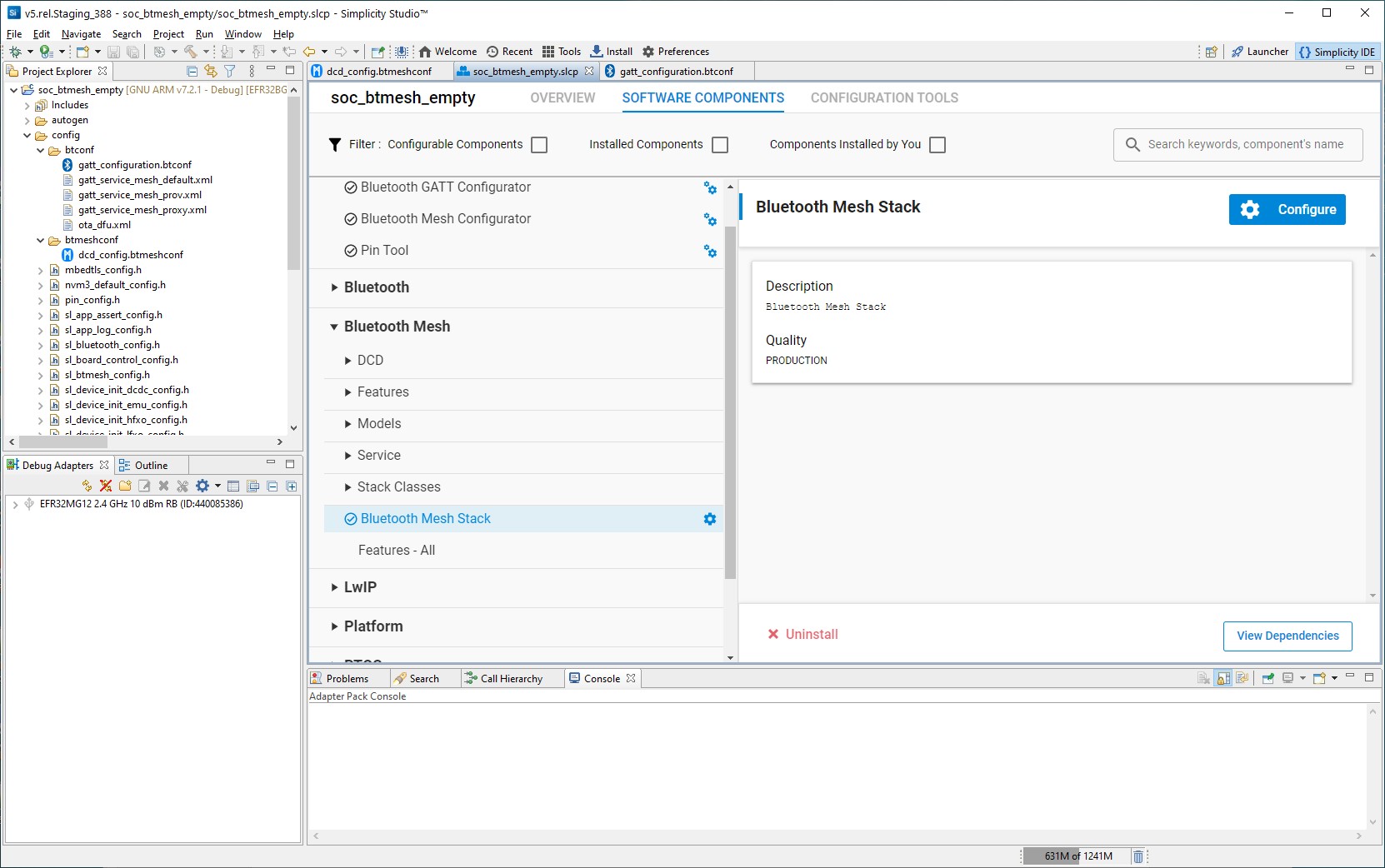The image size is (1385, 868).
Task: Check the Installed Components checkbox
Action: tap(719, 144)
